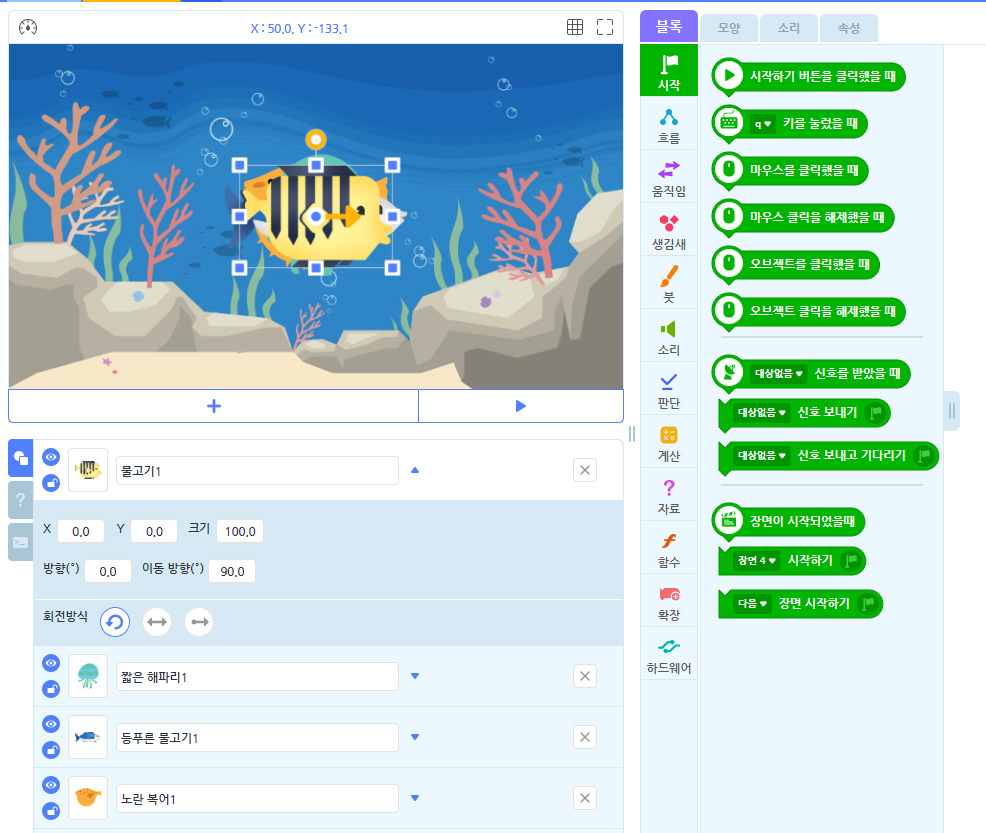The width and height of the screenshot is (986, 833).
Task: Switch to the 속성 tab
Action: pyautogui.click(x=848, y=28)
